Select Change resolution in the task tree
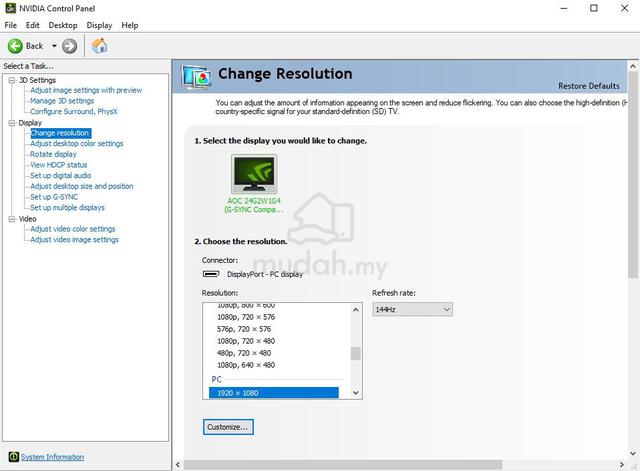This screenshot has width=640, height=471. (x=60, y=133)
